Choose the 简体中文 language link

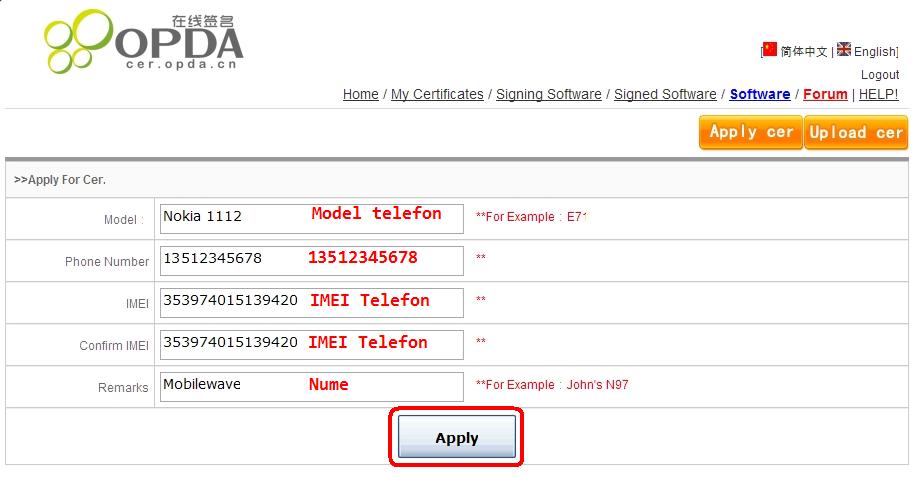coord(803,52)
